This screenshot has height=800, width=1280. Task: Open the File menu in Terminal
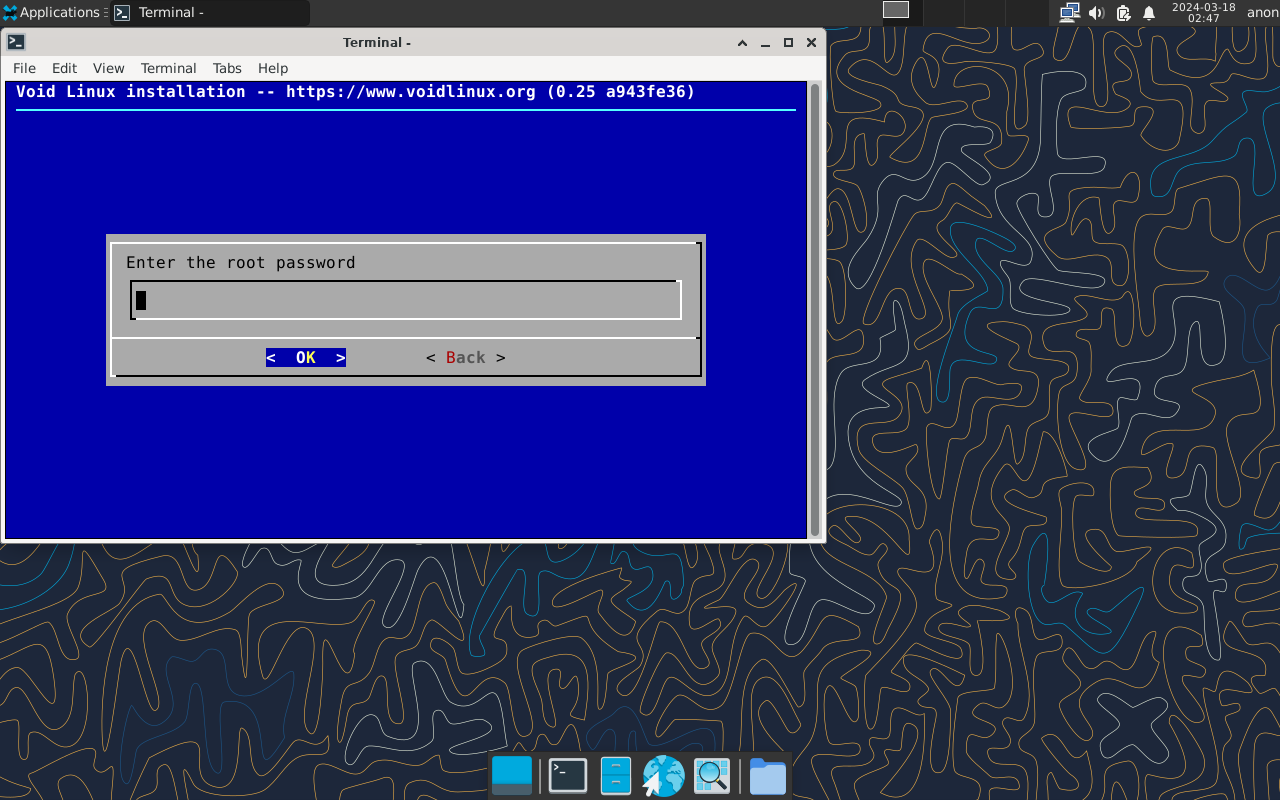(24, 68)
